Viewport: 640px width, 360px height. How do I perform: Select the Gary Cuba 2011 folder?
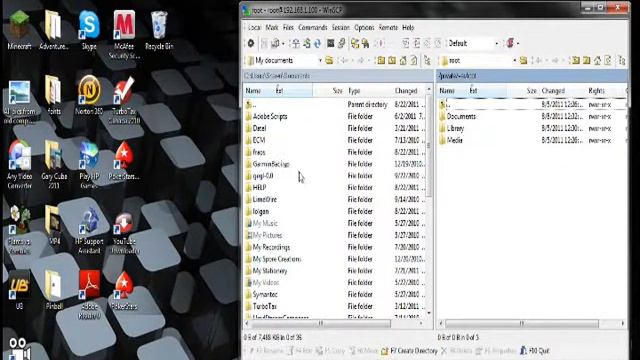pos(54,165)
